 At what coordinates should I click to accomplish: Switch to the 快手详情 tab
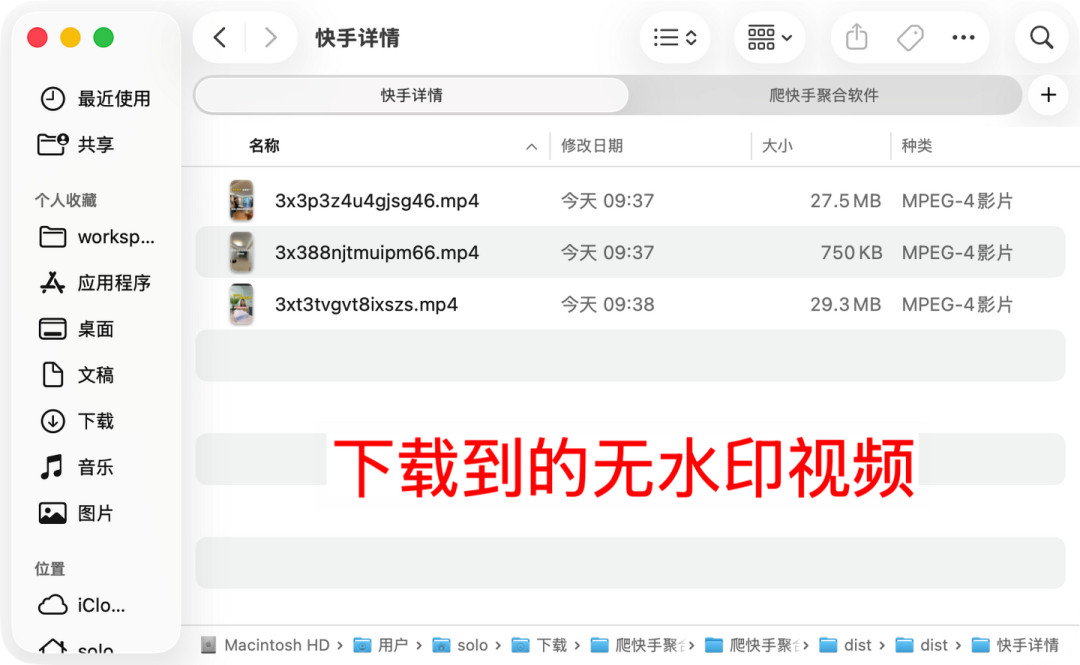coord(411,95)
